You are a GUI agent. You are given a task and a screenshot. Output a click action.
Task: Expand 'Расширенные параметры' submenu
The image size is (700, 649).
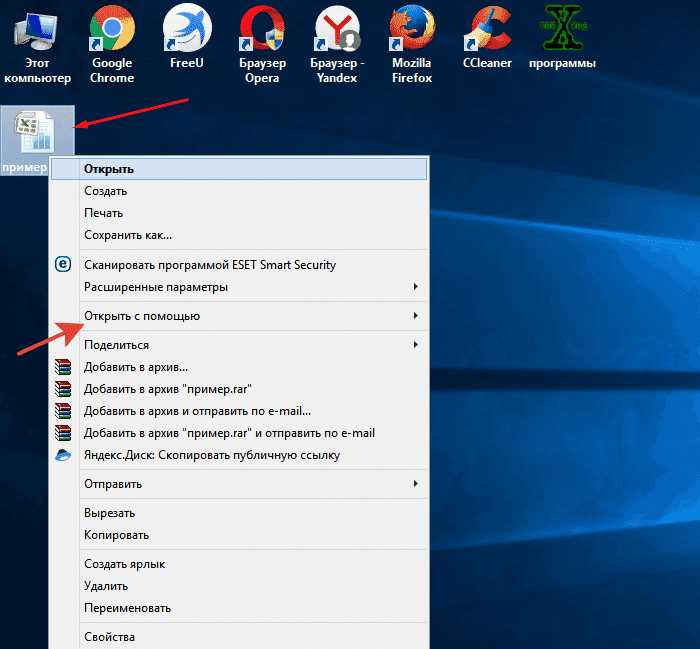156,287
